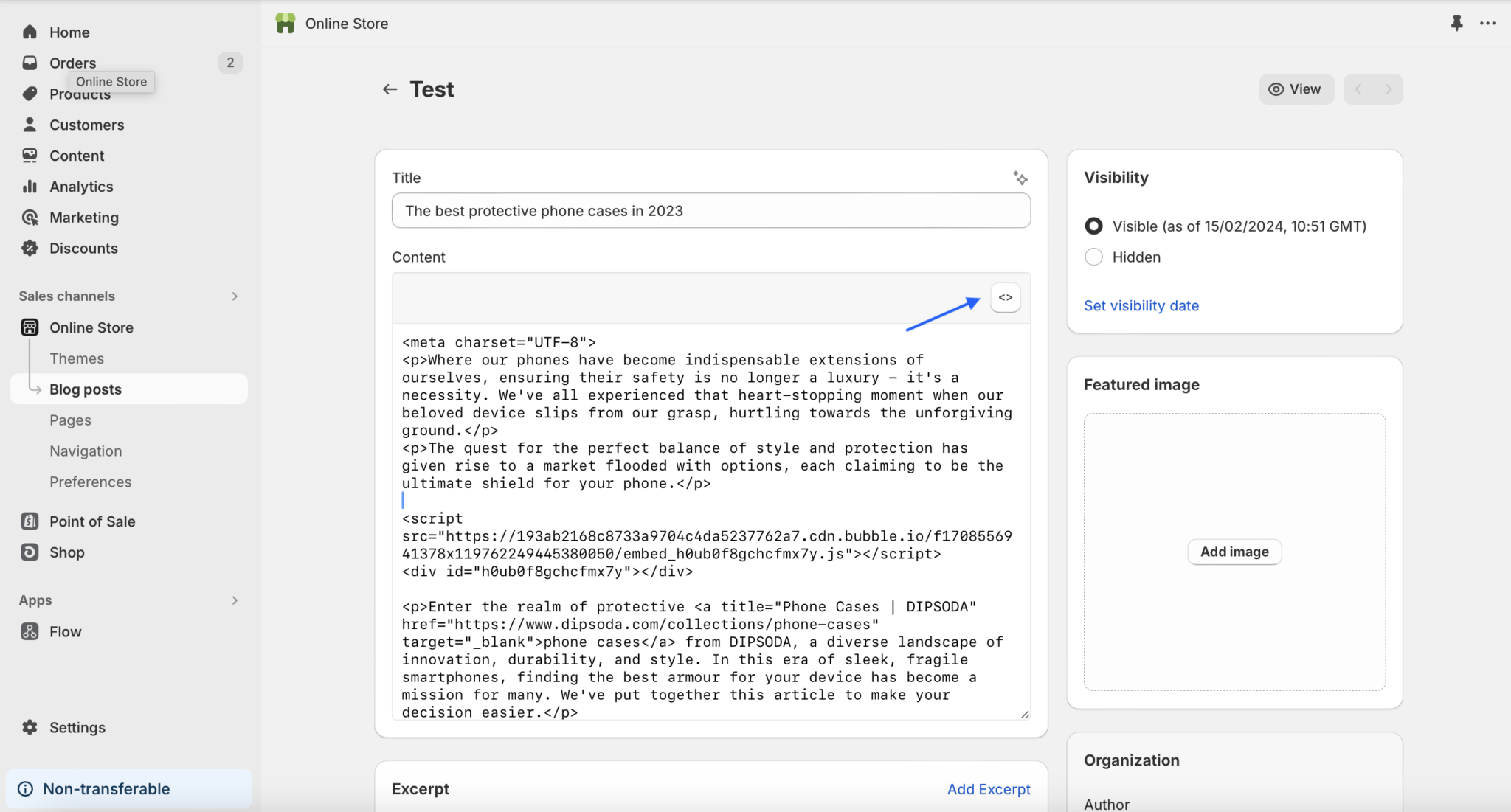Image resolution: width=1511 pixels, height=812 pixels.
Task: Click the Customers person icon
Action: coord(30,125)
